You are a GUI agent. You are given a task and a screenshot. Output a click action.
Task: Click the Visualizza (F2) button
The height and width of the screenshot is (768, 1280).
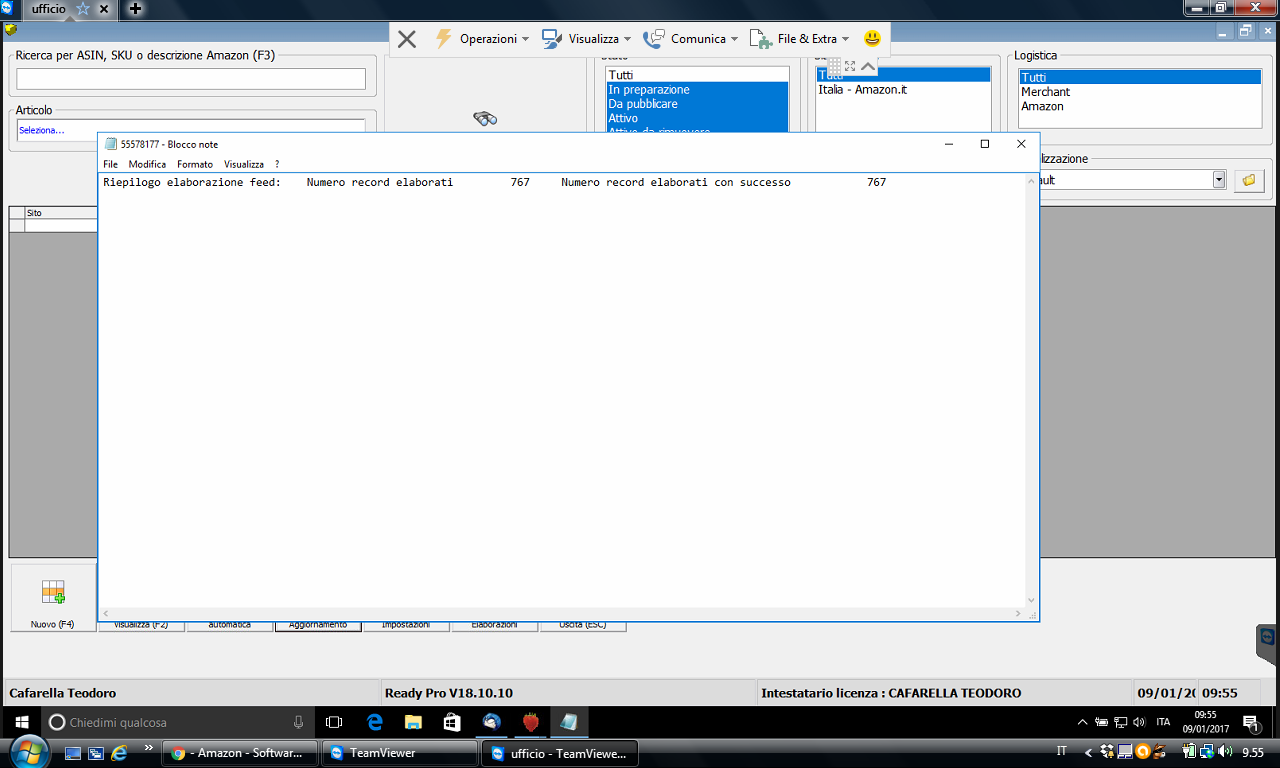click(x=141, y=625)
